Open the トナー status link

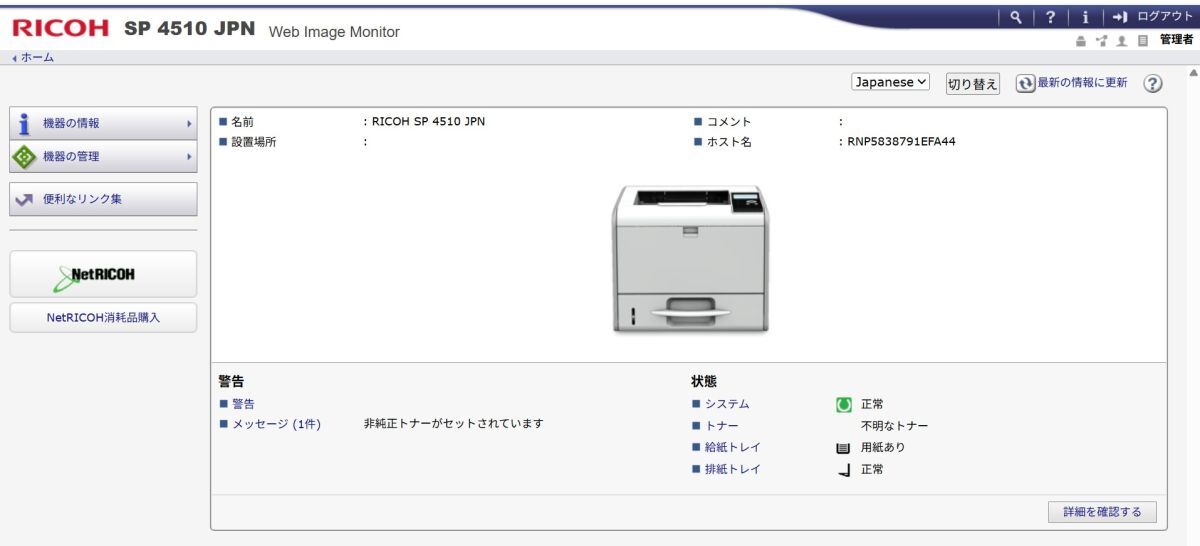point(722,426)
